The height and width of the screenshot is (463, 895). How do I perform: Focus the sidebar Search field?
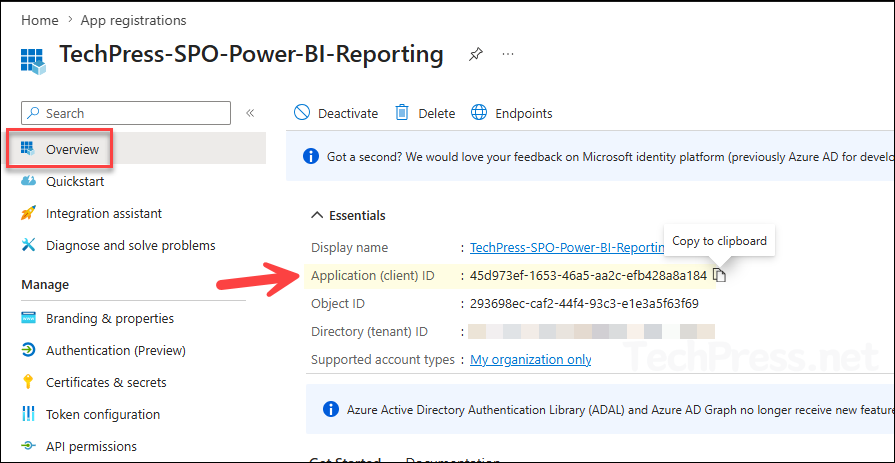126,113
